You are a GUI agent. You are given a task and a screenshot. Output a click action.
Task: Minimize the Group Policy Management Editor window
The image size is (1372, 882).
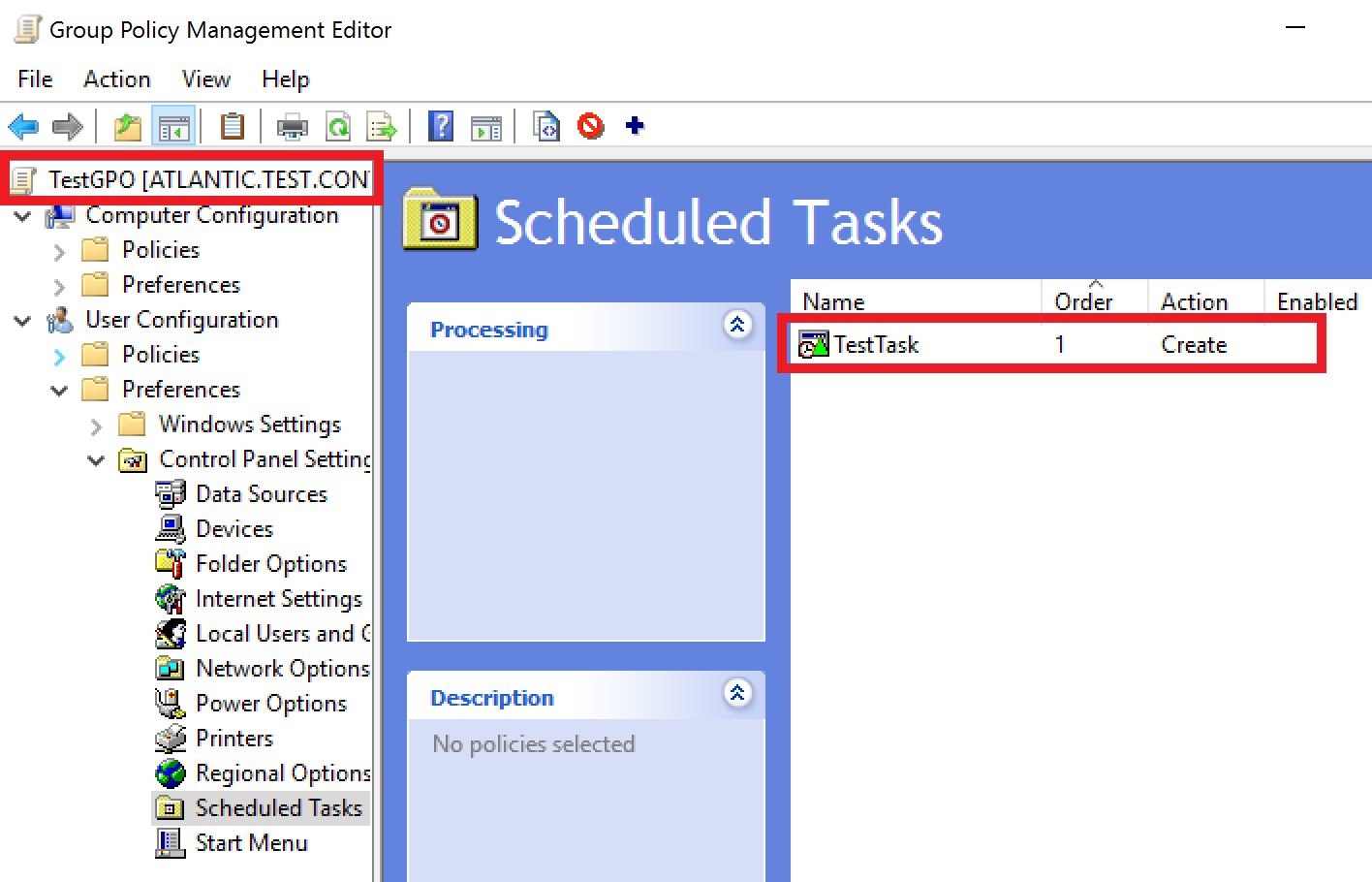1295,28
